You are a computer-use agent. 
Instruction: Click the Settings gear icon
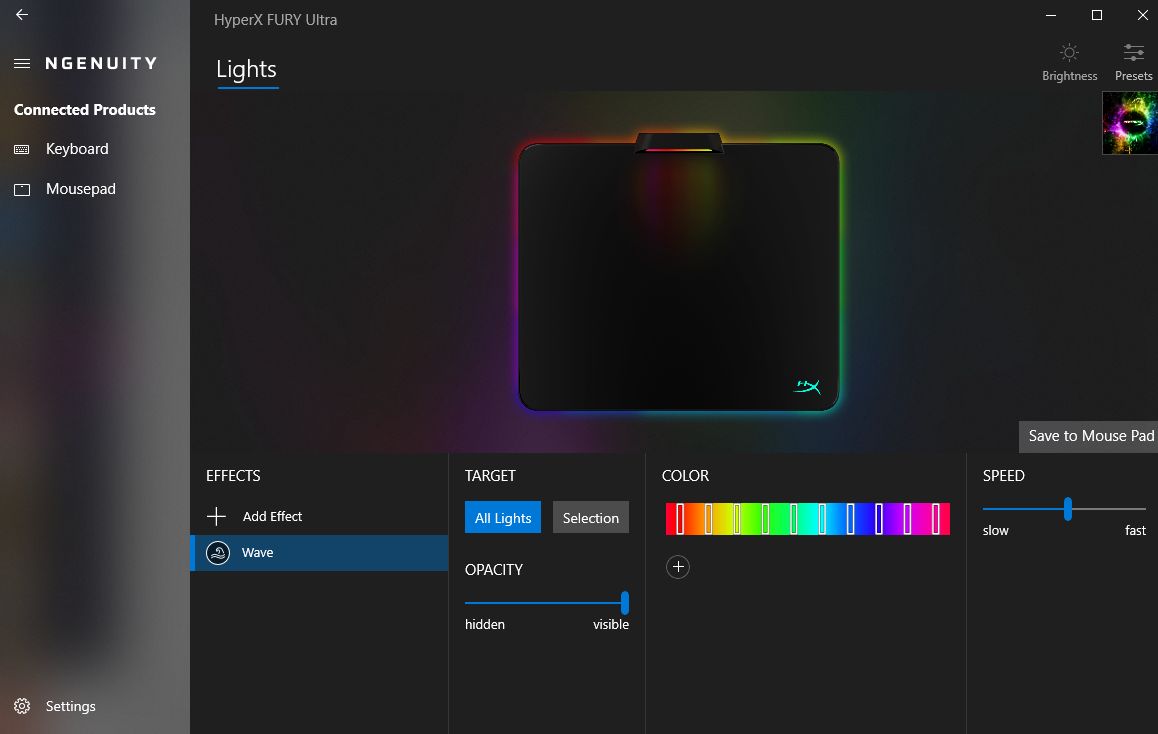(x=22, y=706)
